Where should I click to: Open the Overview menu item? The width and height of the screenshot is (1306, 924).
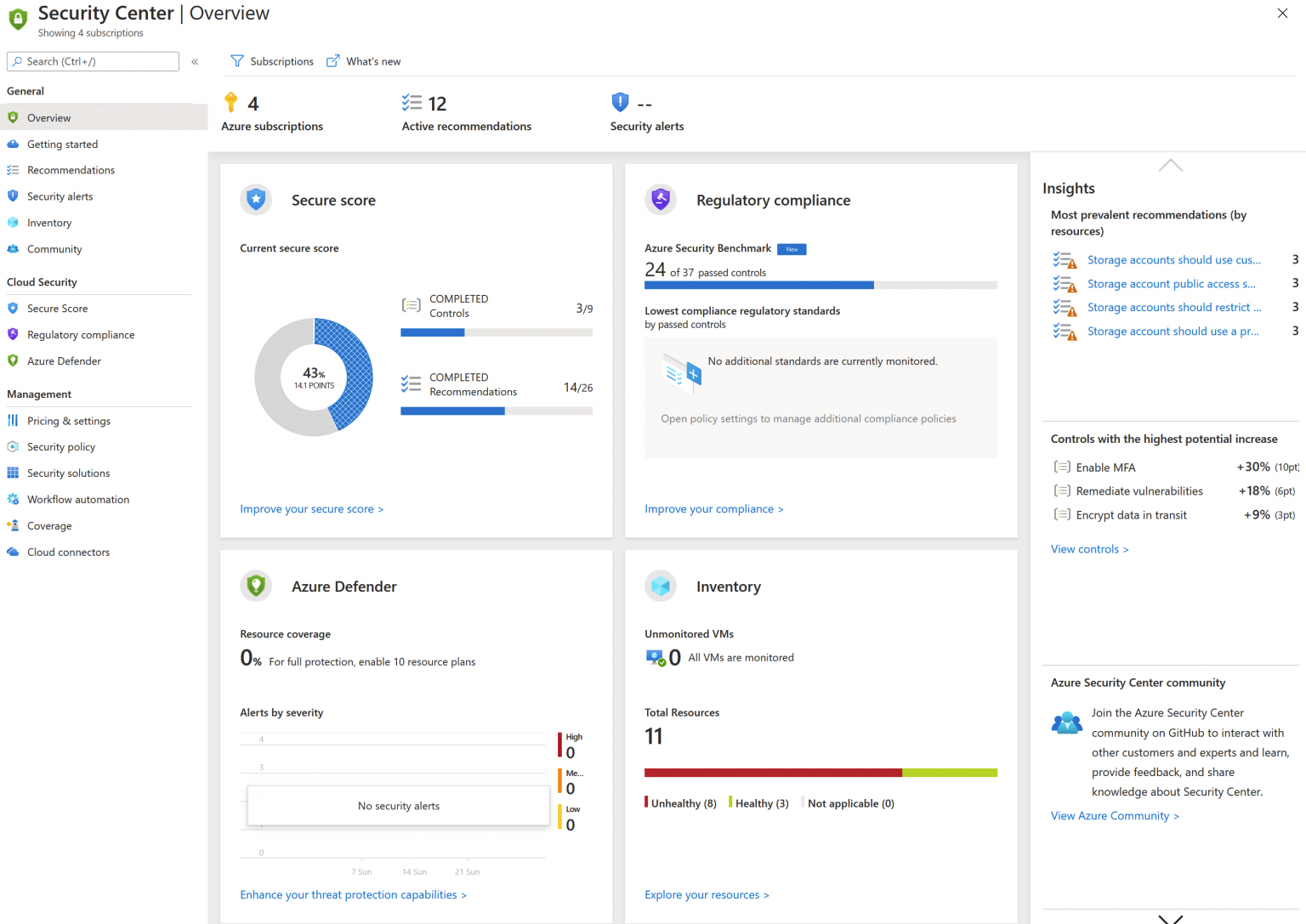coord(104,117)
